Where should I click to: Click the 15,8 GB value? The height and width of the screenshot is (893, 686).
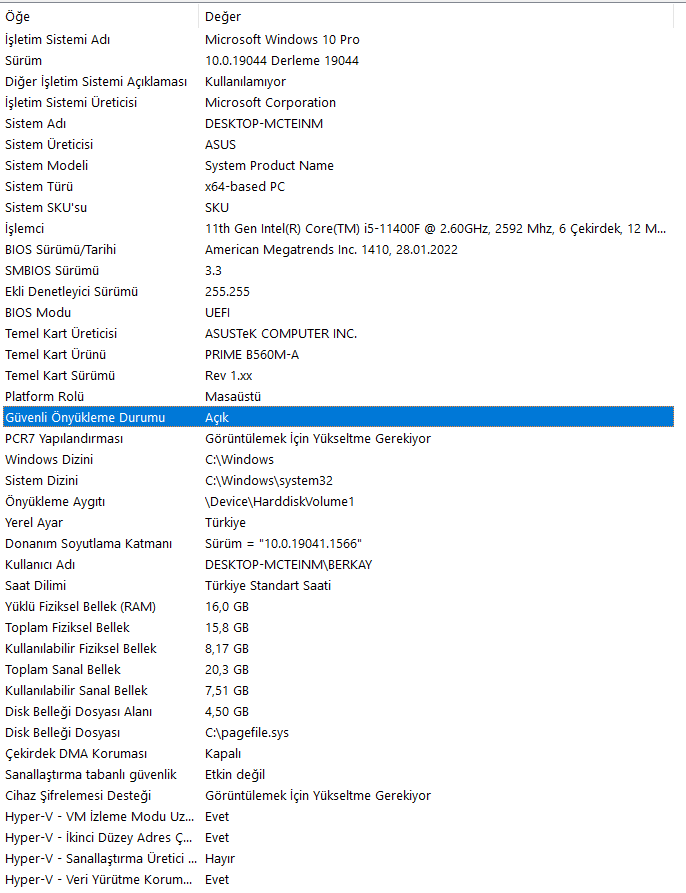[227, 628]
